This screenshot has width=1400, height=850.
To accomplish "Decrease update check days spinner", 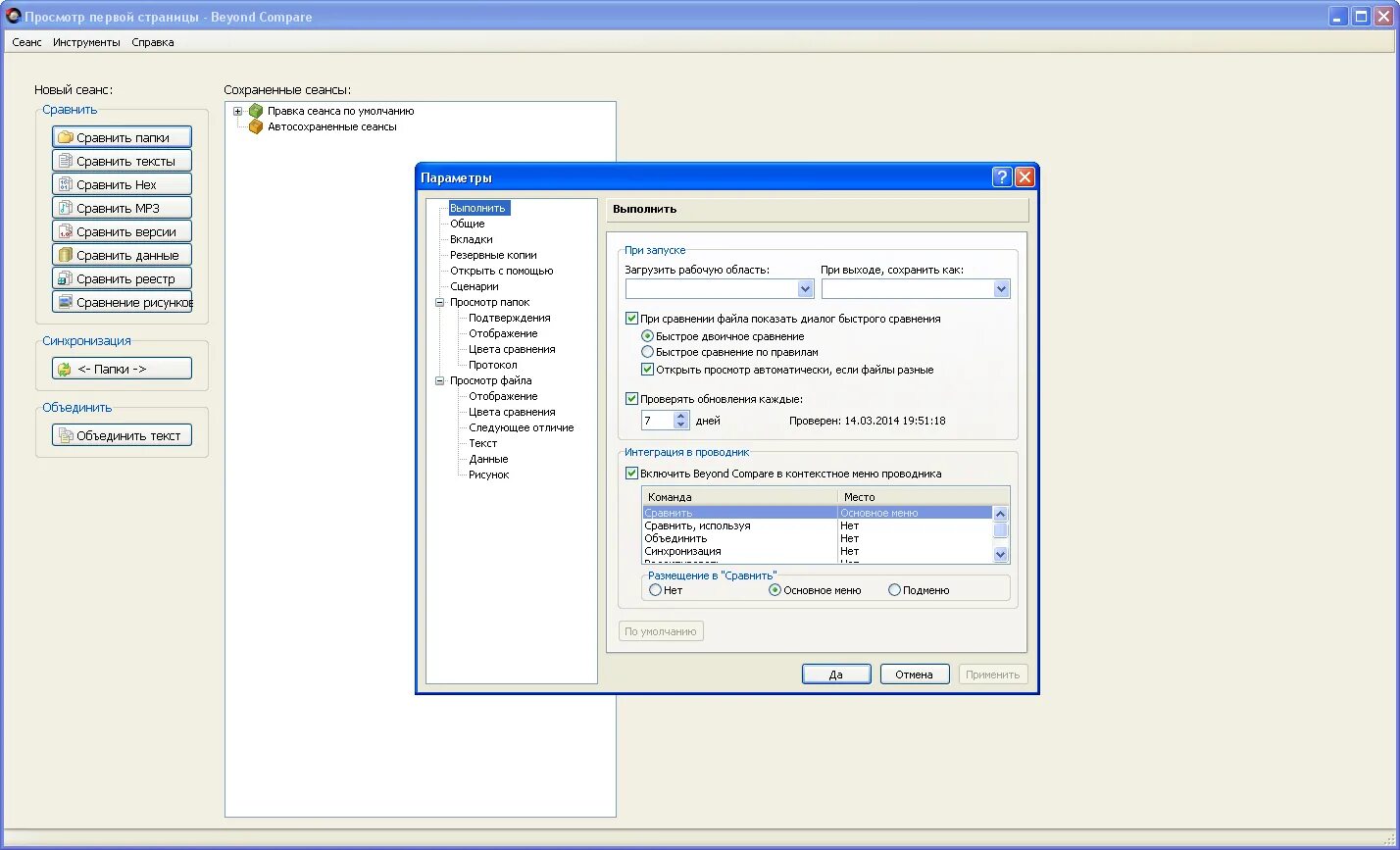I will click(681, 425).
